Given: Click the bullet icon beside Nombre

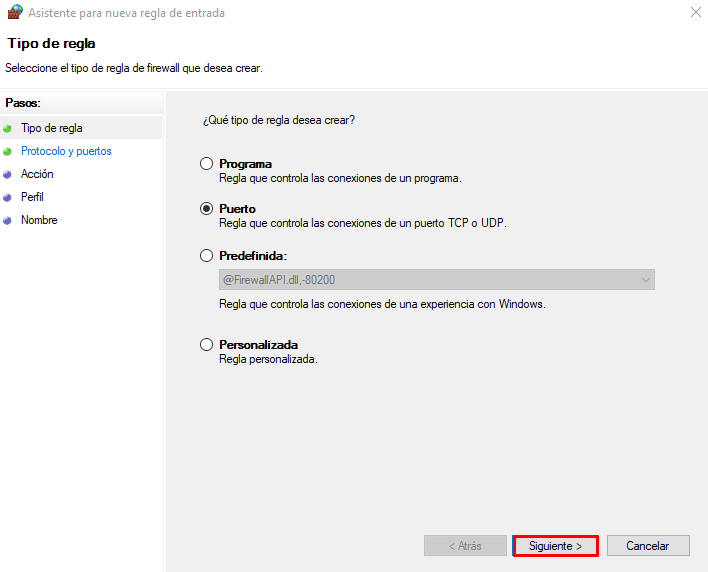Looking at the screenshot, I should (8, 220).
